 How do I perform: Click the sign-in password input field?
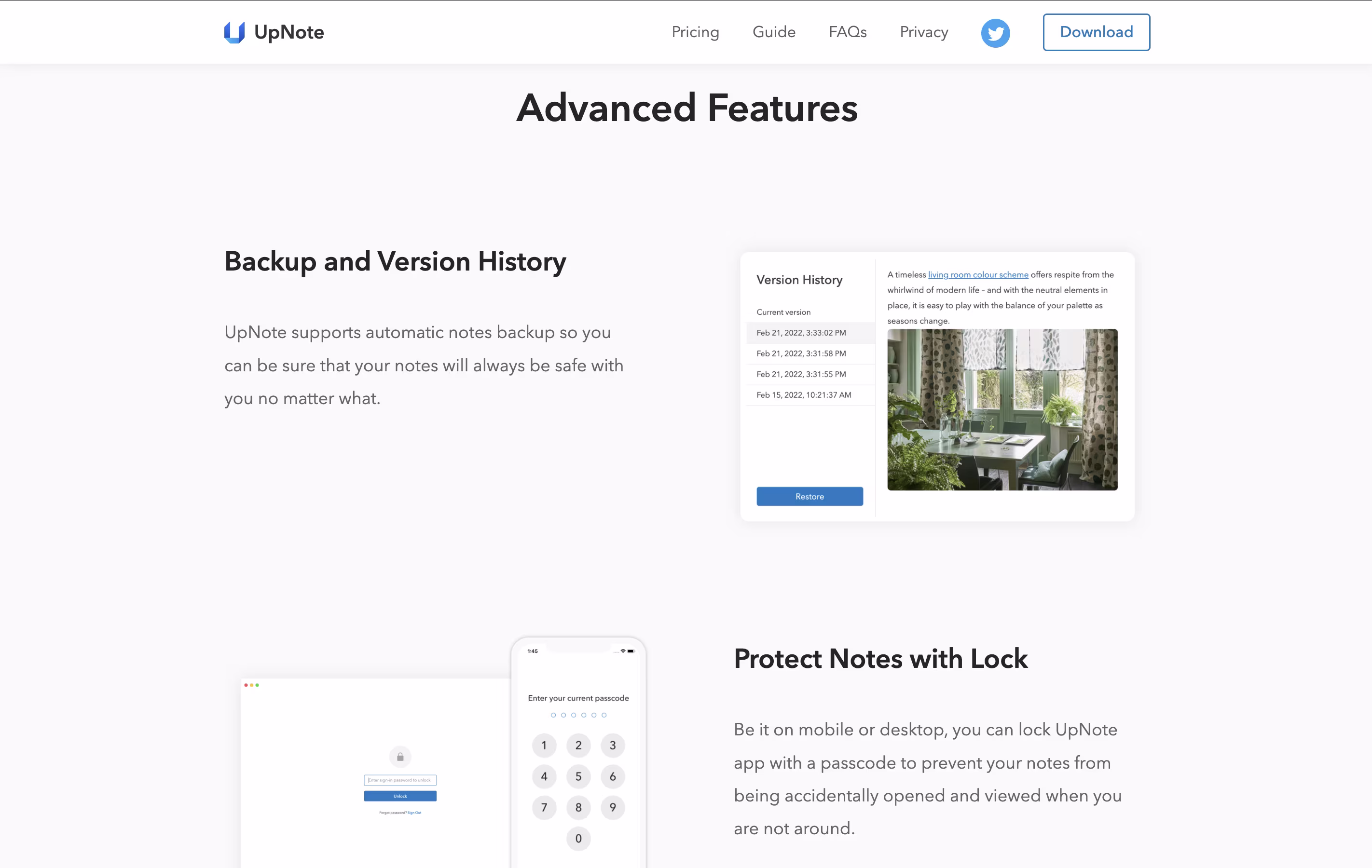click(400, 780)
